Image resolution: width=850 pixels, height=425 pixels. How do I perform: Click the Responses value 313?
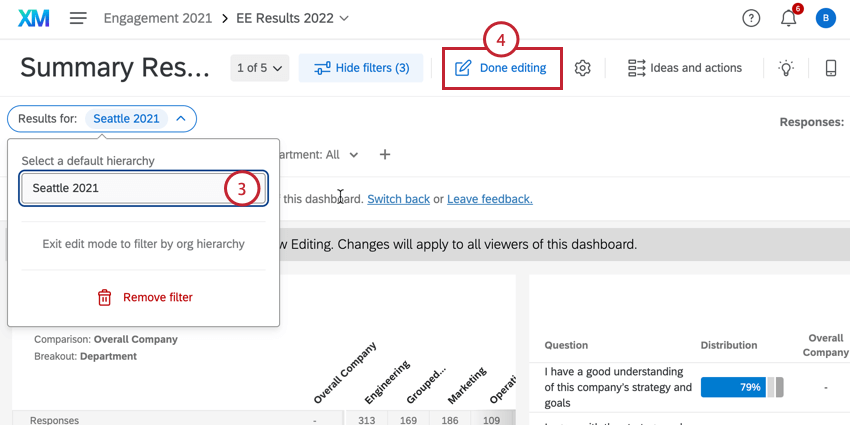click(x=367, y=420)
